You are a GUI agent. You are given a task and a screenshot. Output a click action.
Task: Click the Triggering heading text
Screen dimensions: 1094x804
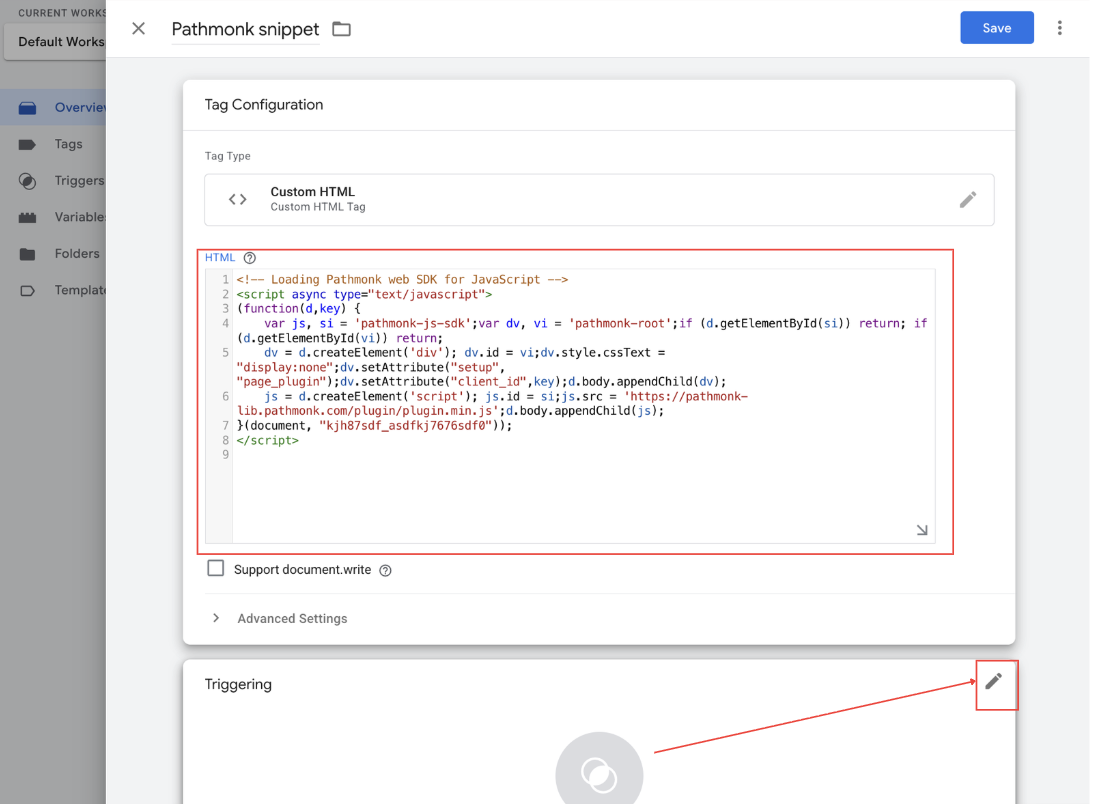238,685
